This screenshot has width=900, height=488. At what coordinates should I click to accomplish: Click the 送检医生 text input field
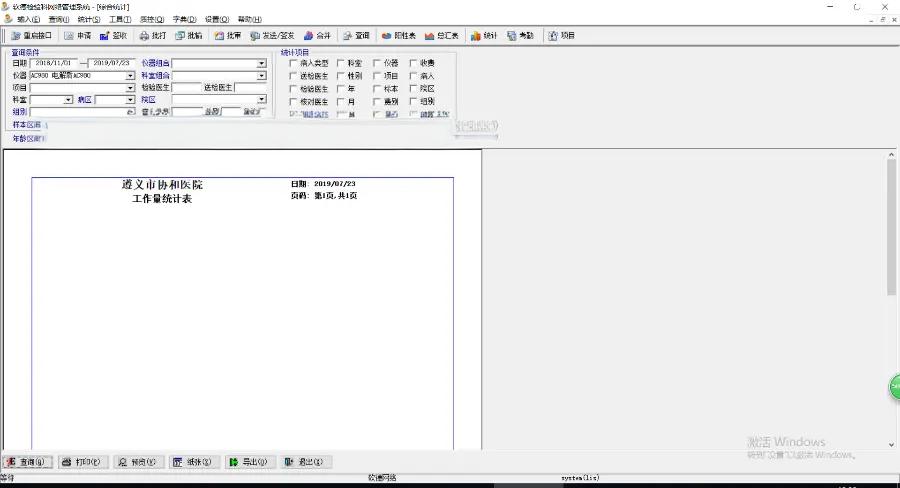tap(250, 88)
